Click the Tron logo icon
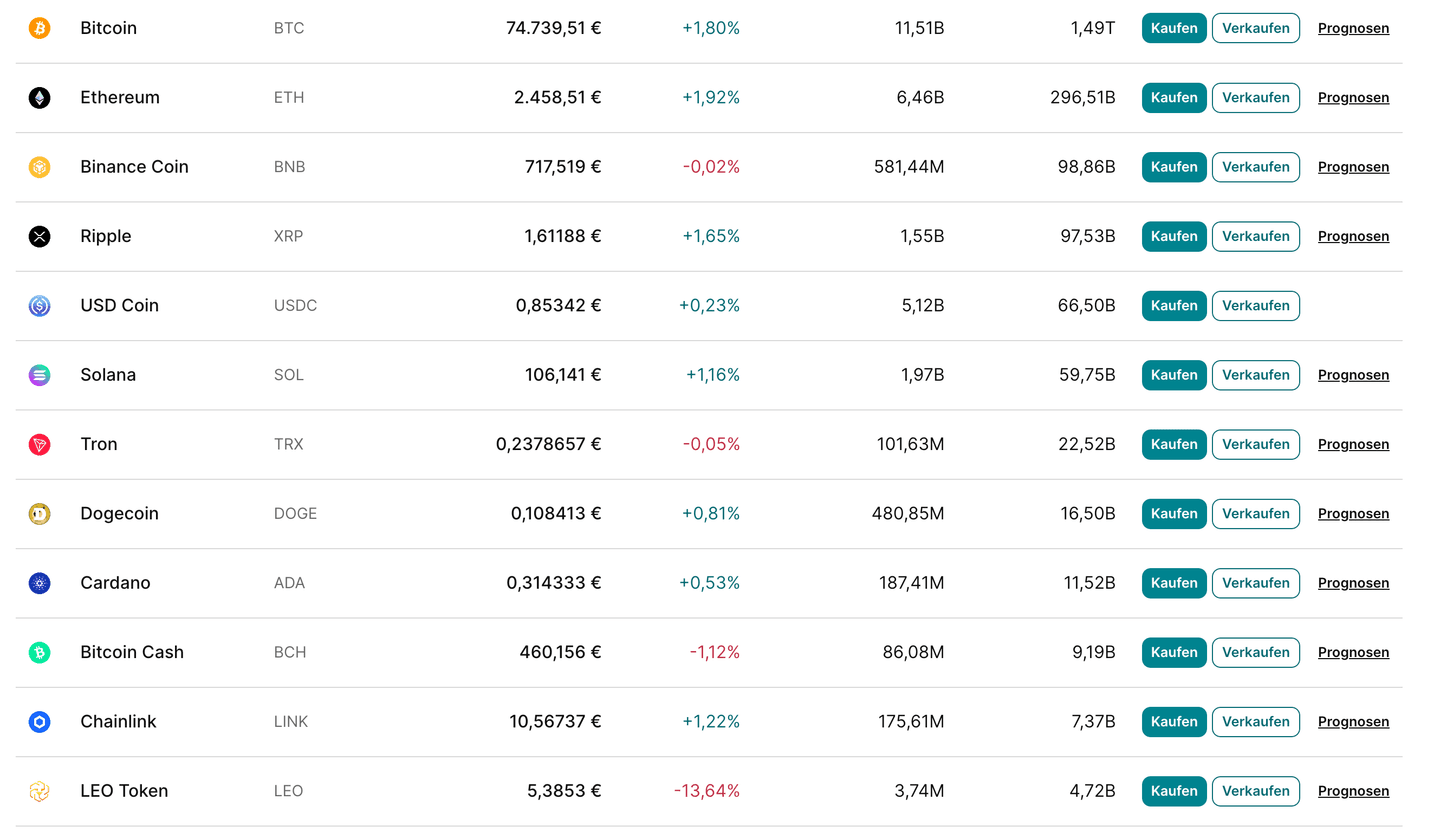The width and height of the screenshot is (1440, 834). pyautogui.click(x=39, y=445)
